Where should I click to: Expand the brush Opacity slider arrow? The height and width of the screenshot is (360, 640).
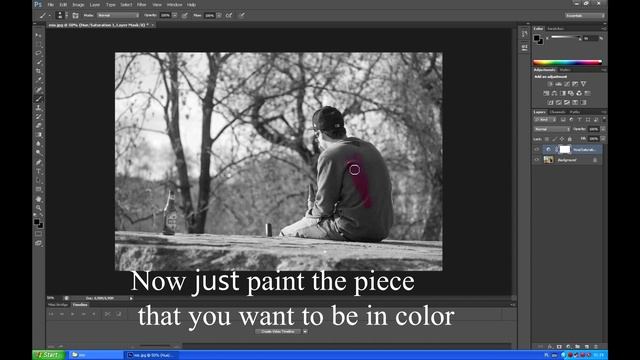(x=175, y=16)
